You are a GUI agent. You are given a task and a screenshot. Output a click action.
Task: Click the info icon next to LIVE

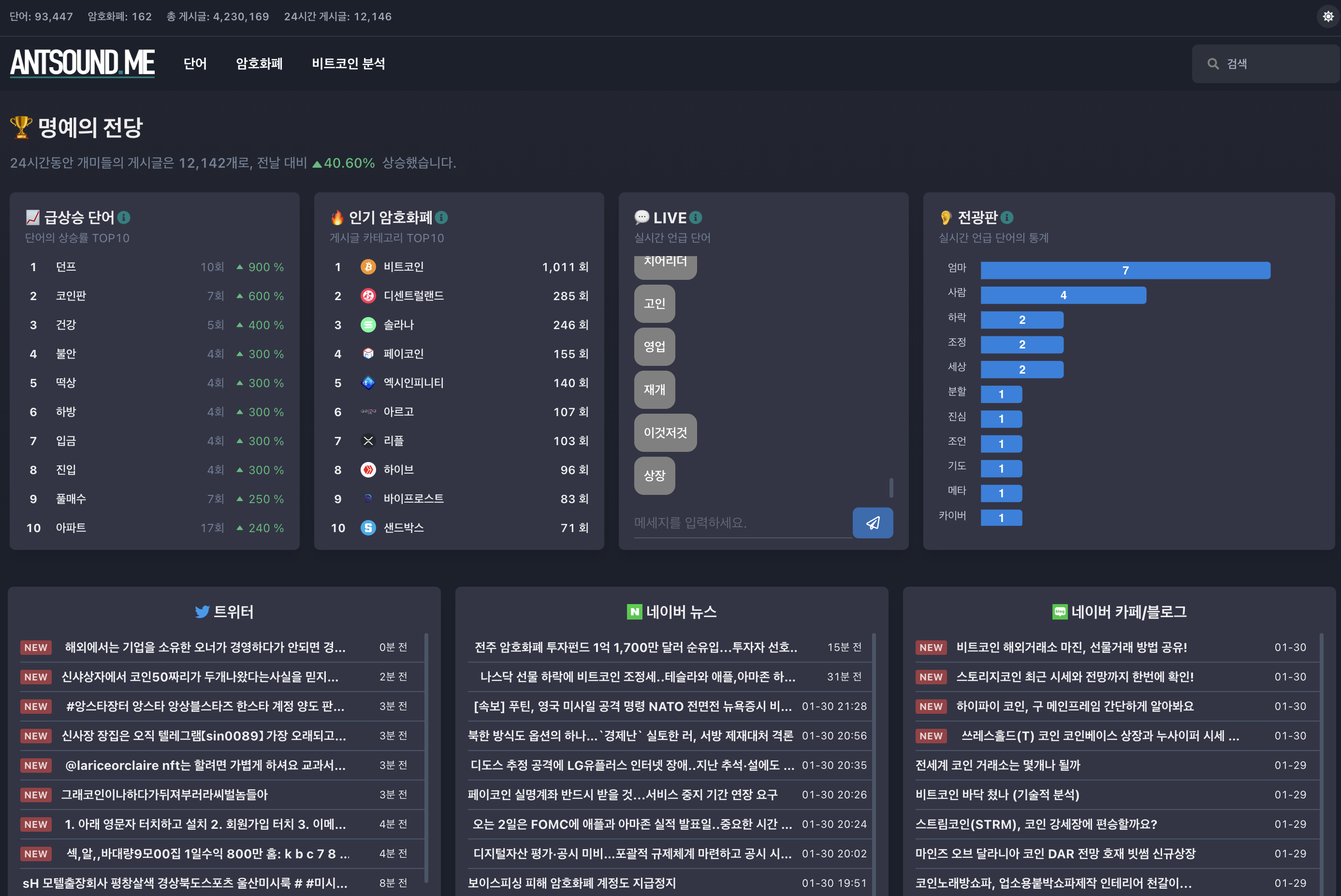pos(696,217)
